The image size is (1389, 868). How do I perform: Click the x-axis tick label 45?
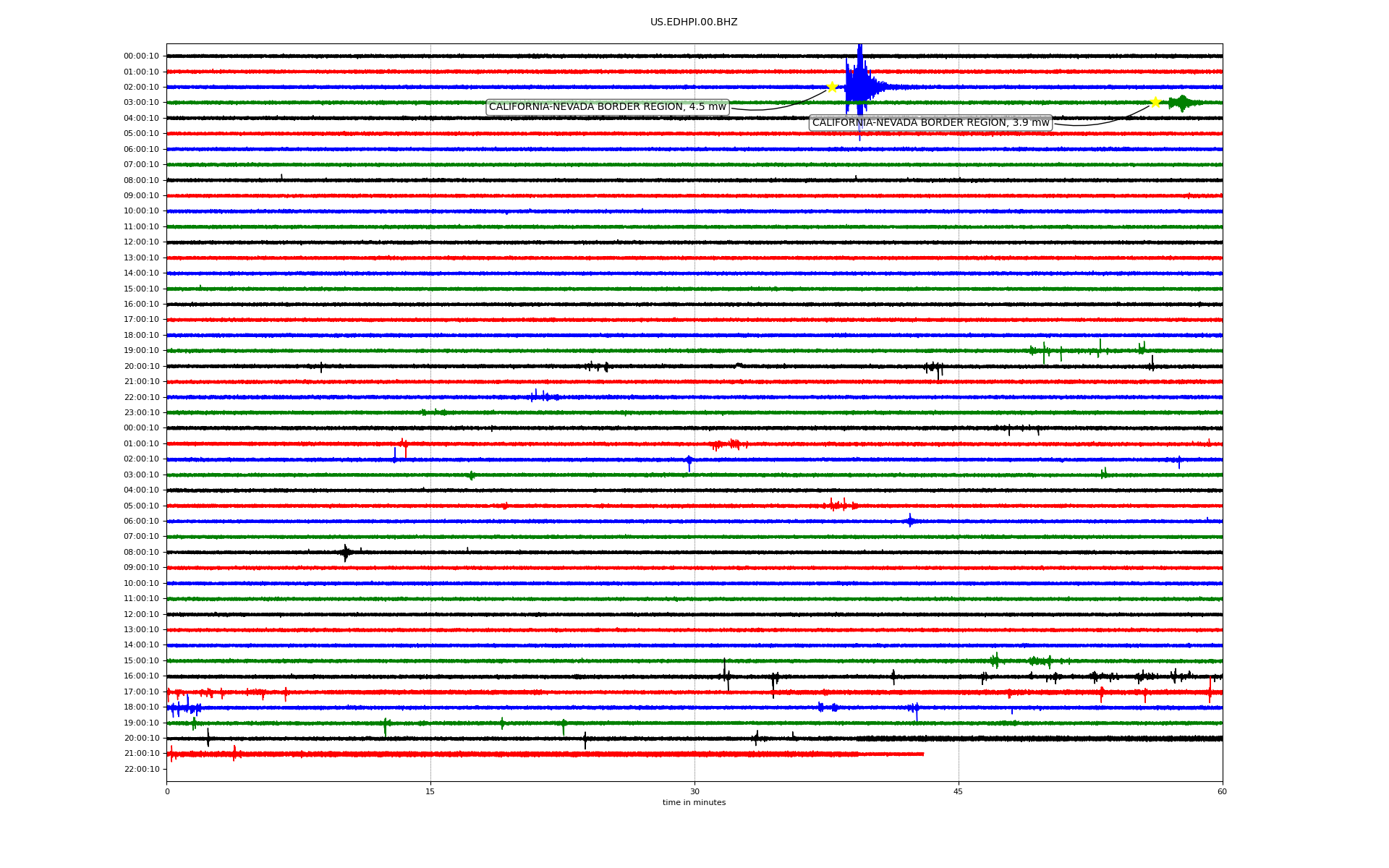959,791
